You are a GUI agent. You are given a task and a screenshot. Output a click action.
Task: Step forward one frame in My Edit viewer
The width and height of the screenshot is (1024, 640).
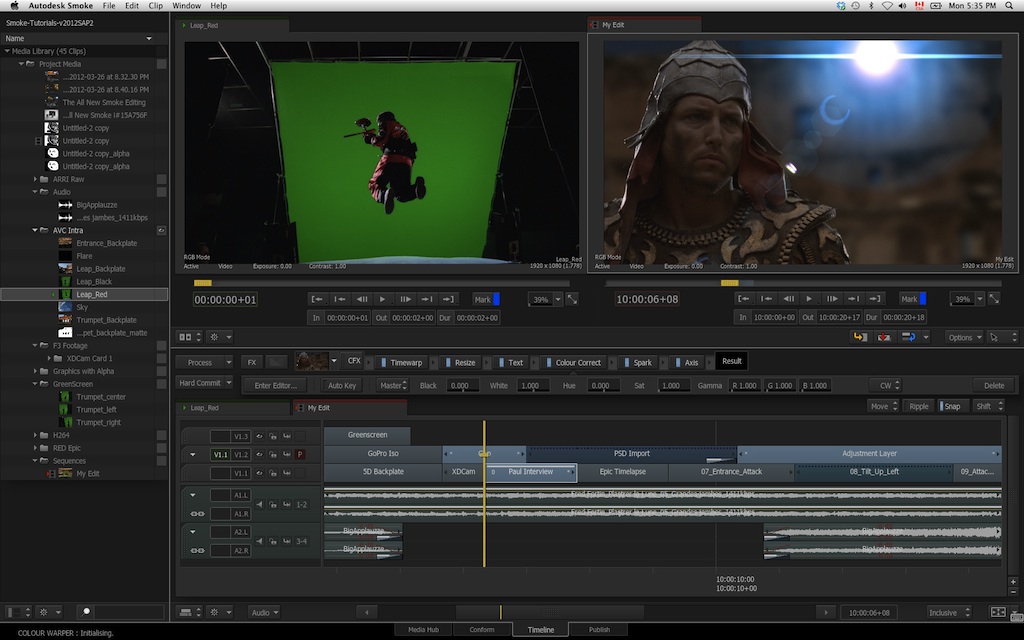coord(831,298)
